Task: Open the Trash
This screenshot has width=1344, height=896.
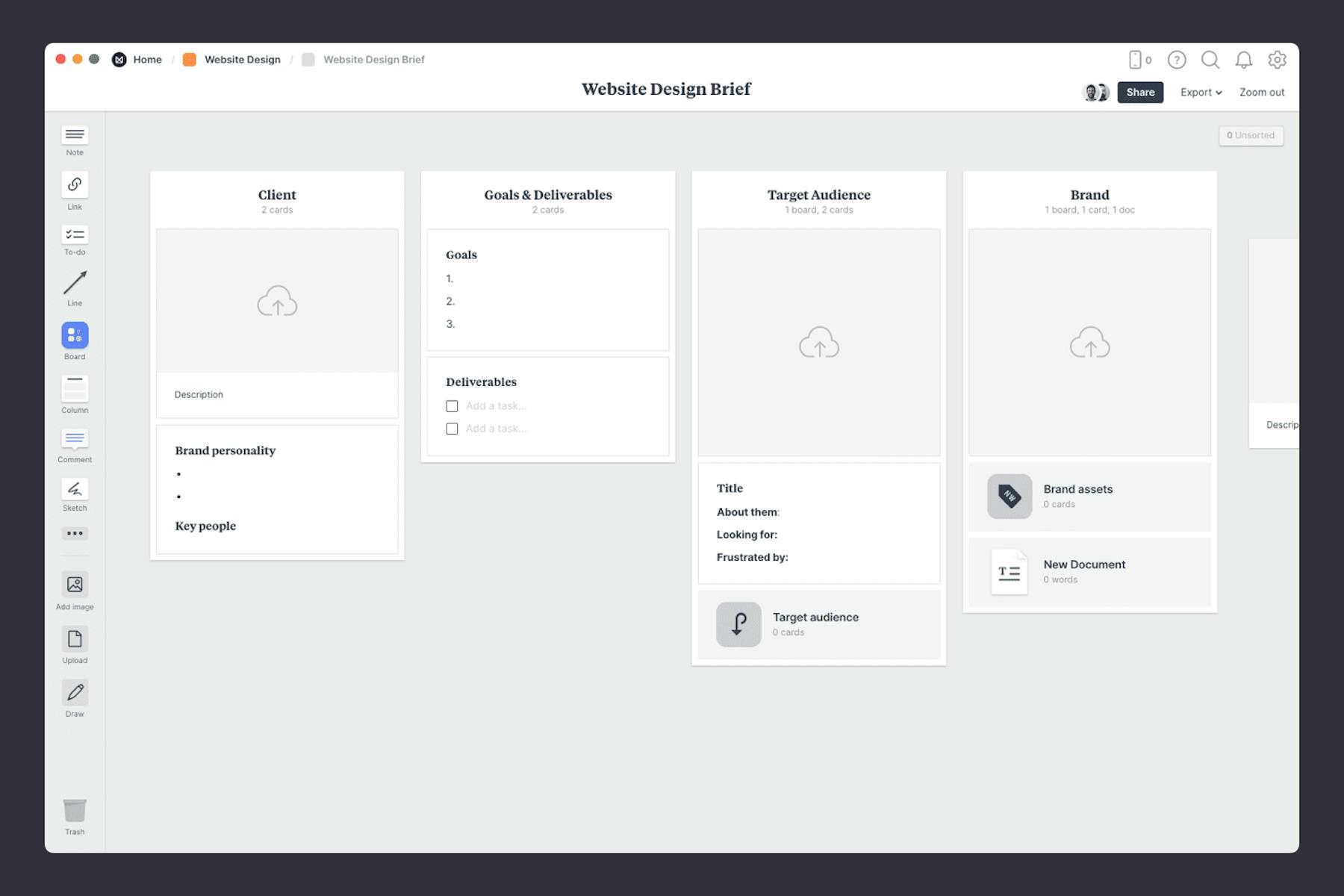Action: coord(75,810)
